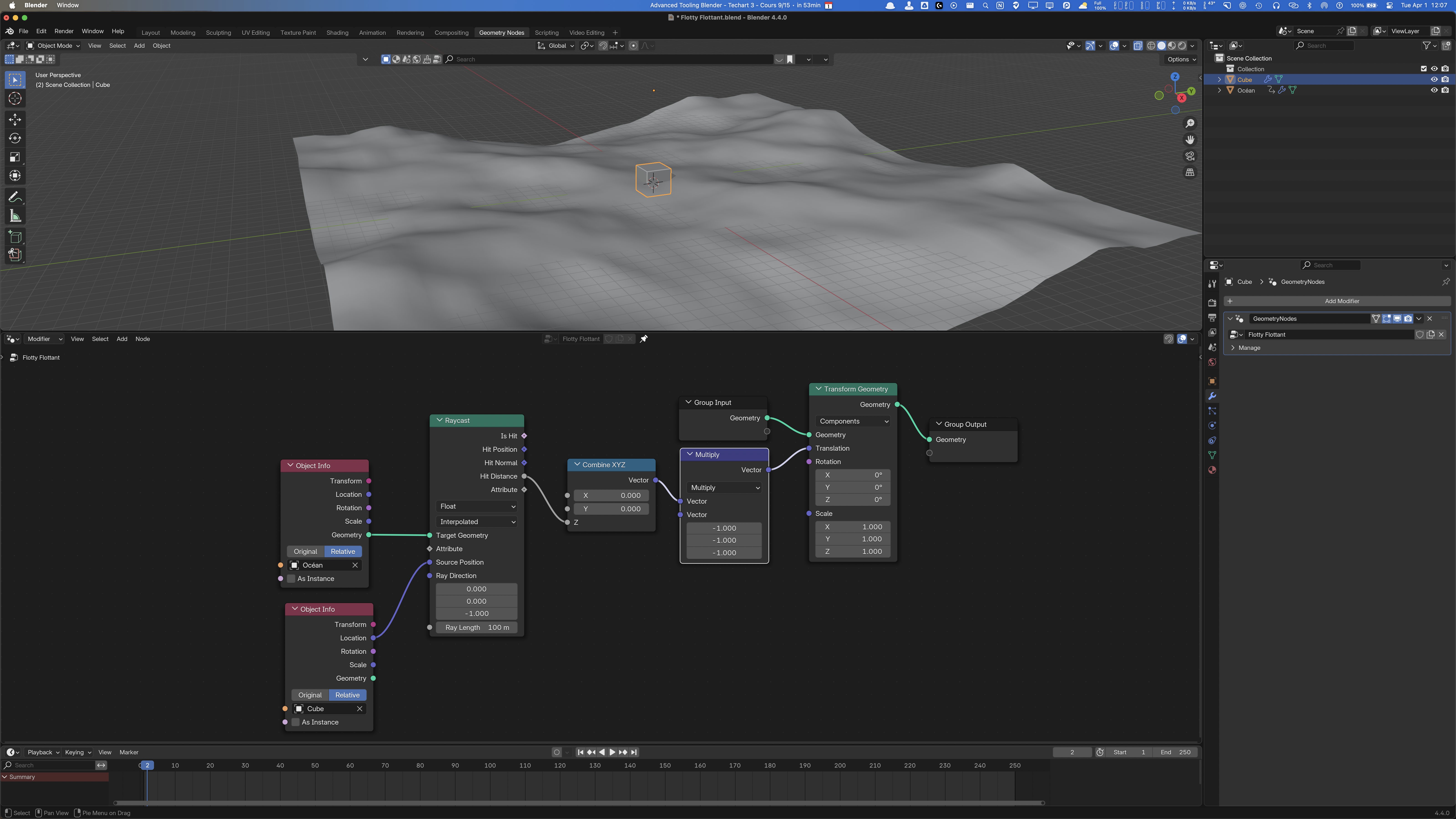Open the Render properties tab
Image resolution: width=1456 pixels, height=819 pixels.
click(x=1212, y=303)
